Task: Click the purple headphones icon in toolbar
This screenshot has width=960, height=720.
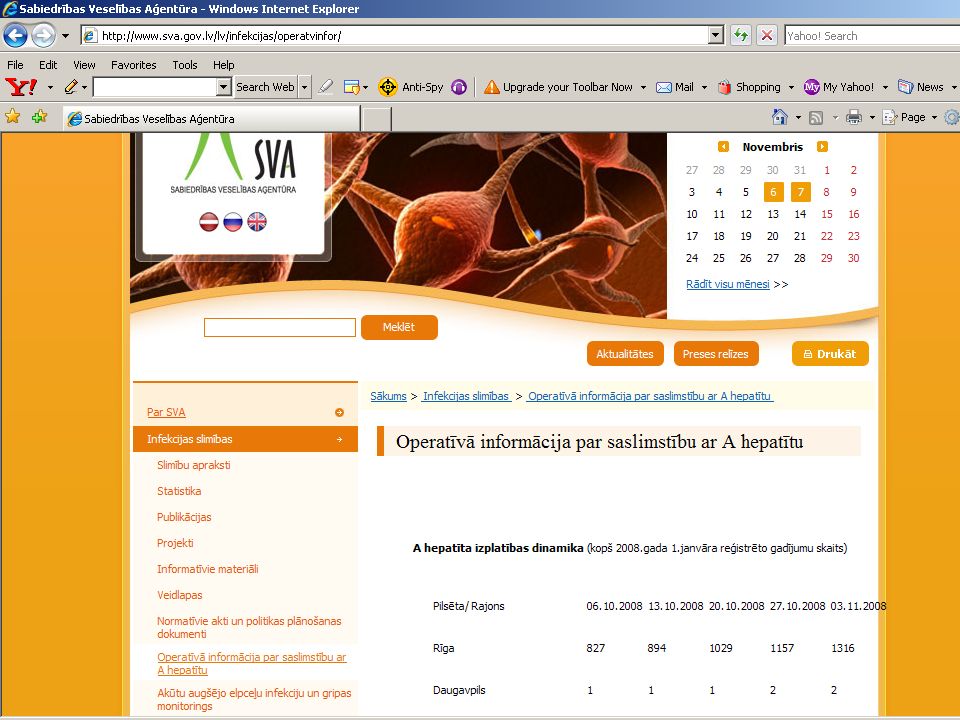Action: 459,87
